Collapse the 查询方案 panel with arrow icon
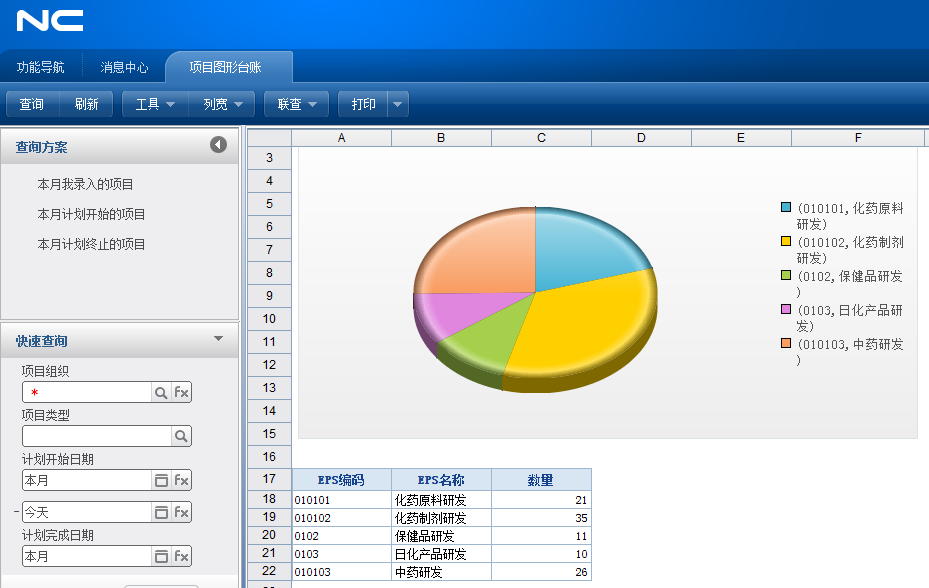The height and width of the screenshot is (588, 929). pos(218,146)
